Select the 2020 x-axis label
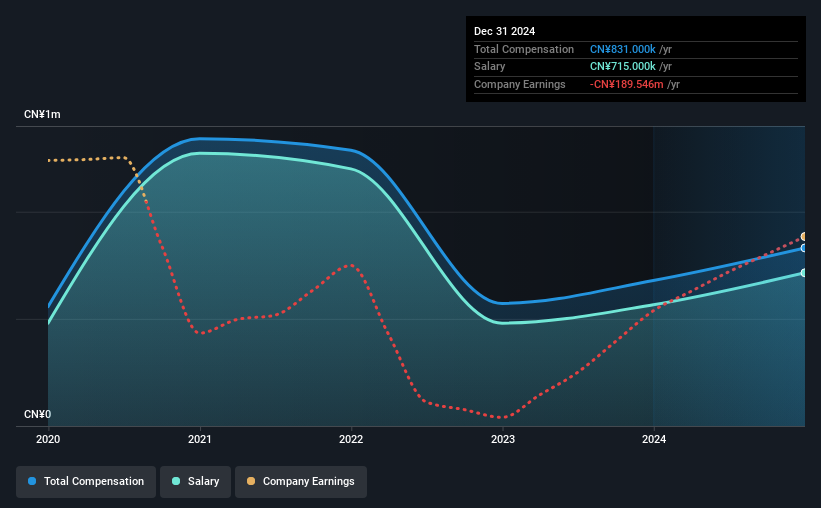 (x=48, y=439)
